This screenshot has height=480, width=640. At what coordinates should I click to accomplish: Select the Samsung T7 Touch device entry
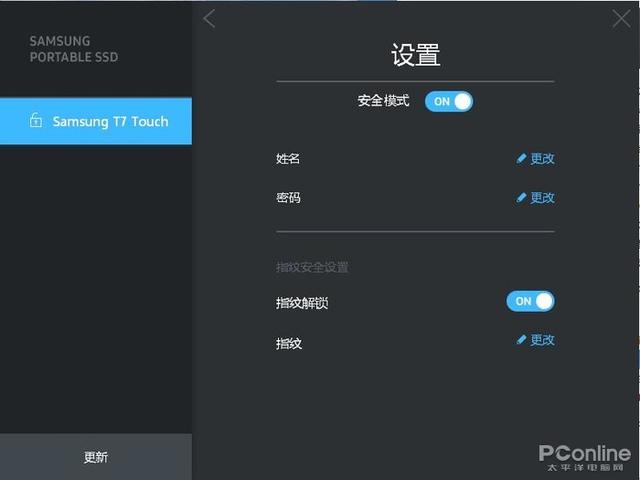[x=96, y=121]
